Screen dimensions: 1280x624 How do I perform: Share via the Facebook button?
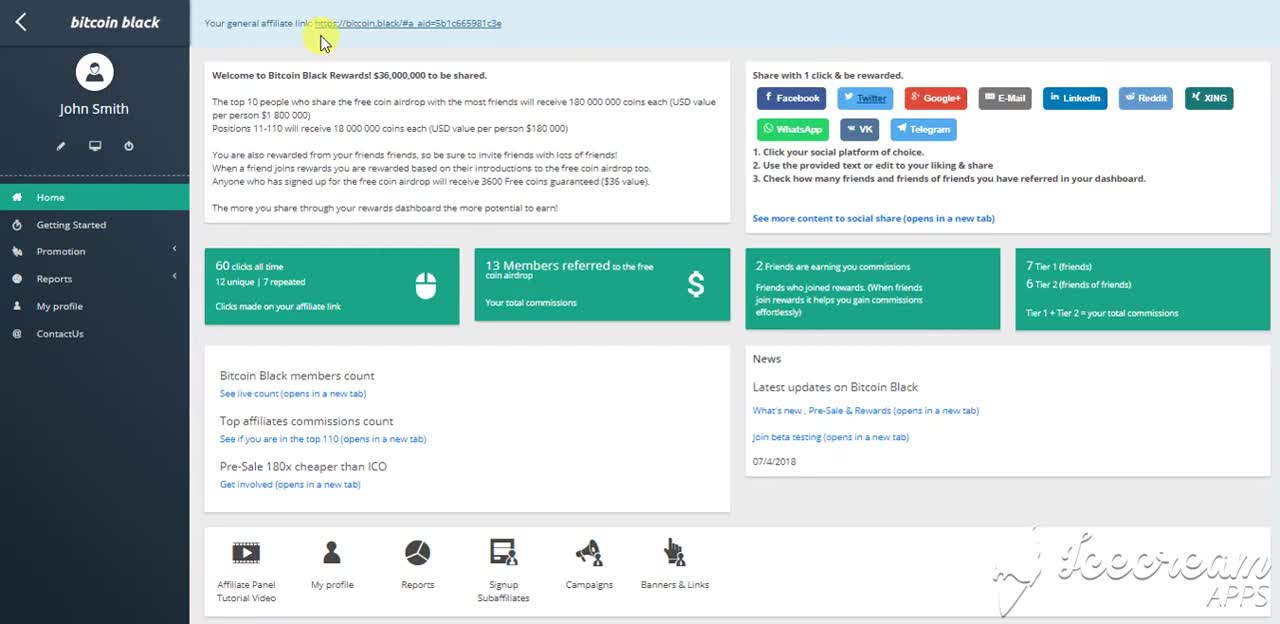(x=791, y=98)
